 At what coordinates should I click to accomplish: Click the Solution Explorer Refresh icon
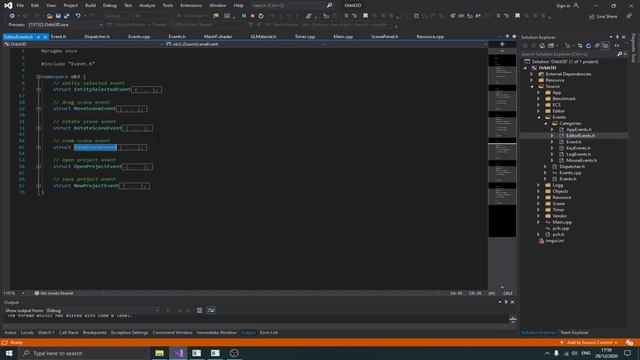(x=588, y=46)
